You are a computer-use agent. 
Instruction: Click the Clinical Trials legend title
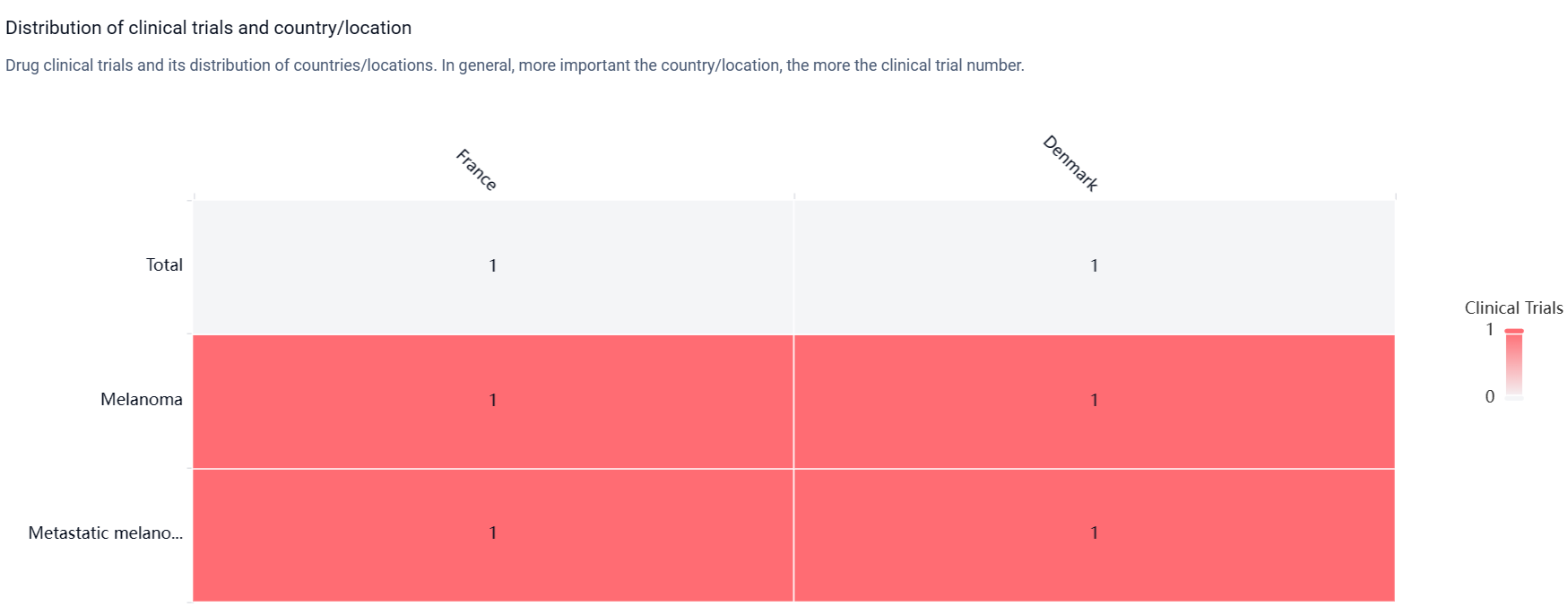click(x=1513, y=308)
